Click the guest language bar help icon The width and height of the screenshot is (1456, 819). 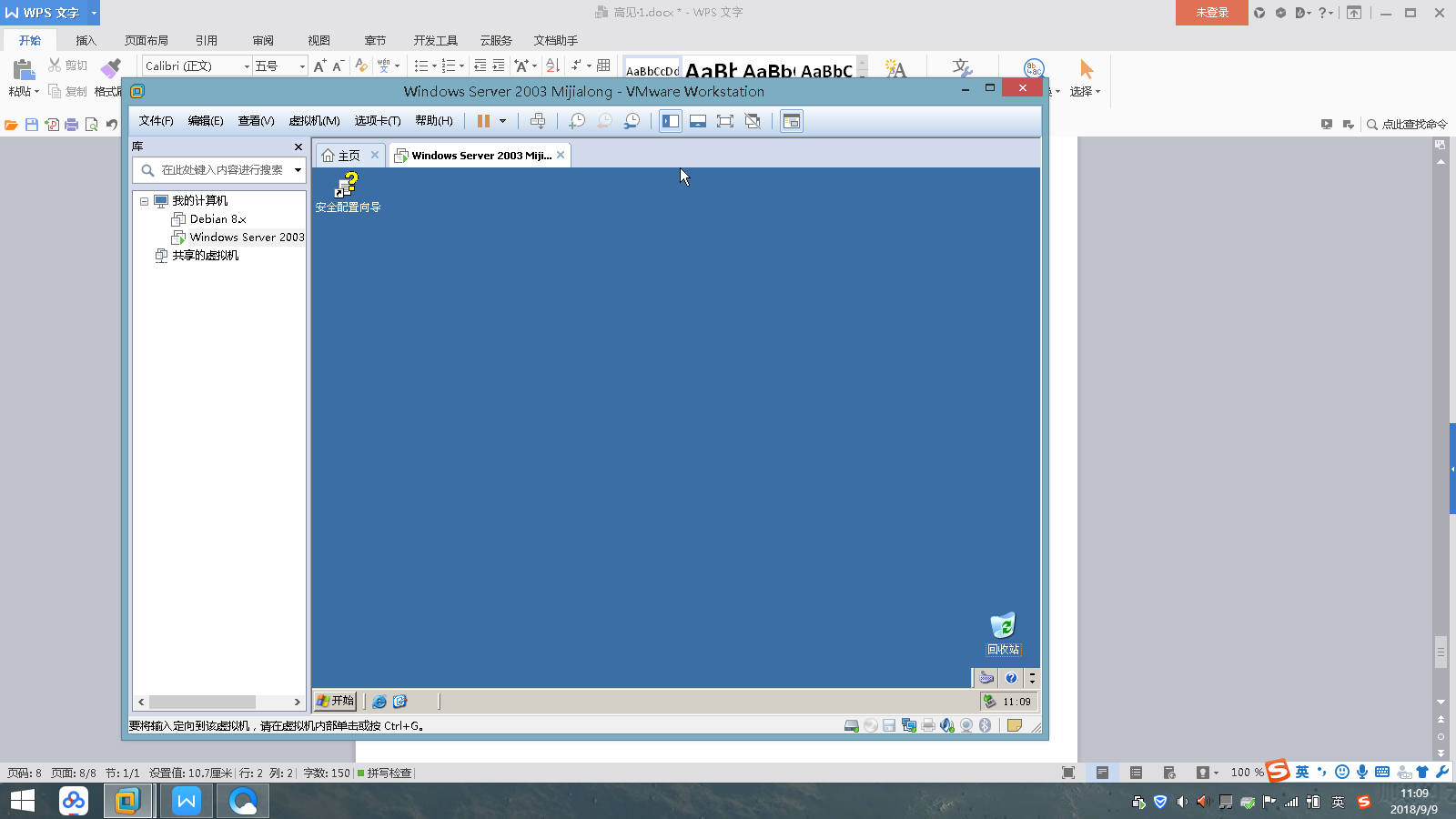point(1011,678)
